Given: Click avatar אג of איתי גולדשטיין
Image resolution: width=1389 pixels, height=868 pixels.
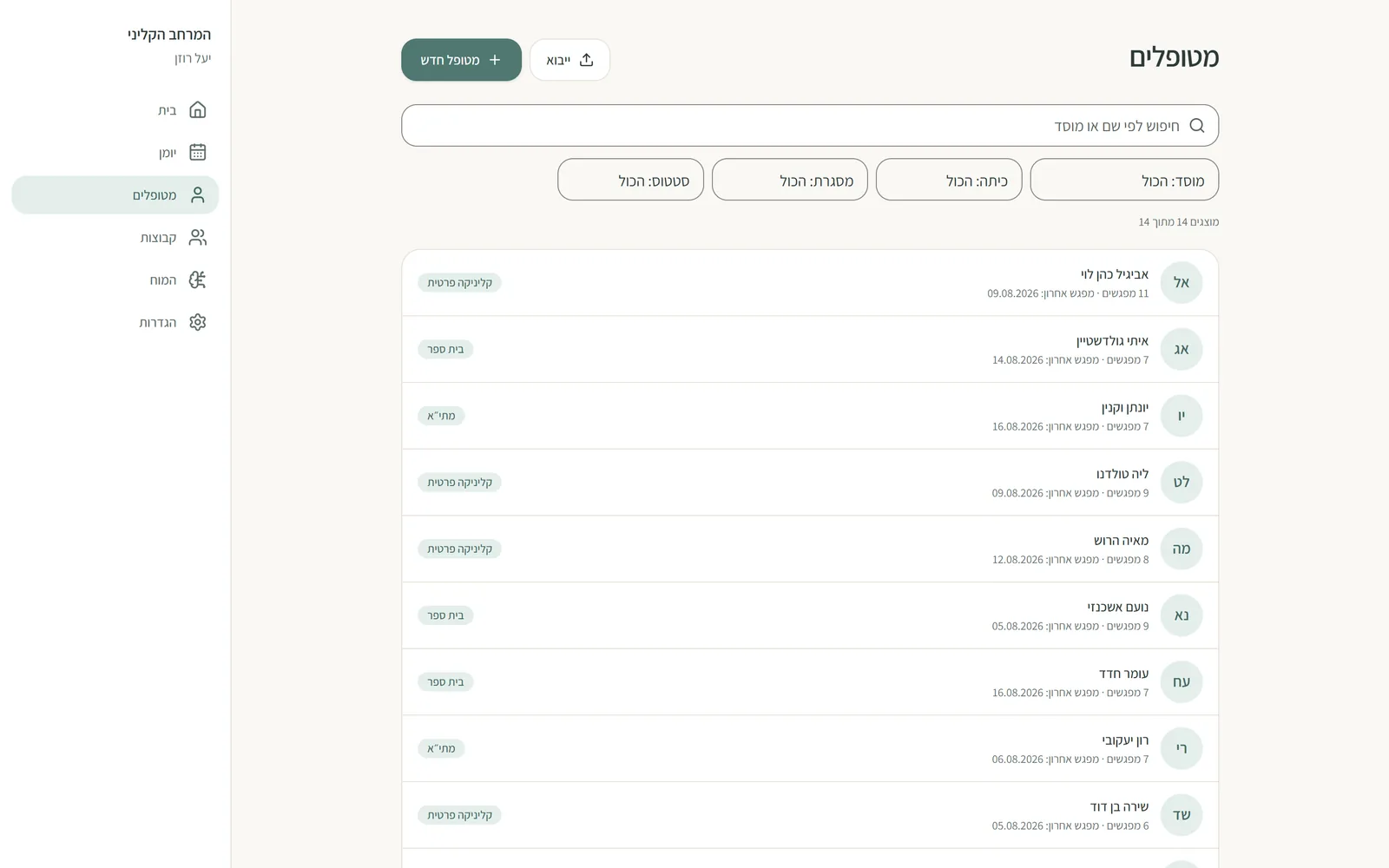Looking at the screenshot, I should (x=1182, y=349).
